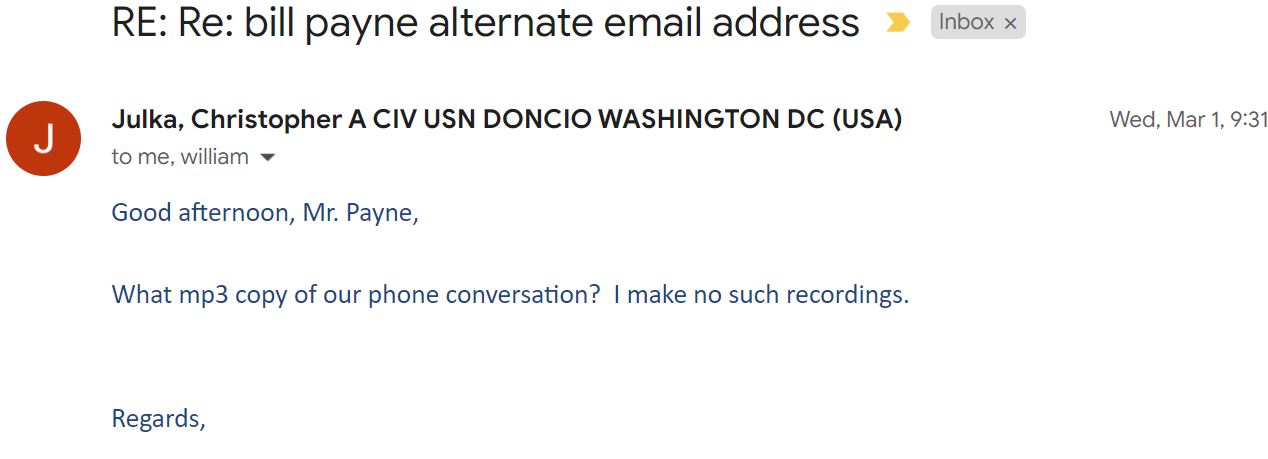Click the 'Good afternoon, Mr. Payne,' greeting
Viewport: 1268px width, 459px height.
click(265, 213)
